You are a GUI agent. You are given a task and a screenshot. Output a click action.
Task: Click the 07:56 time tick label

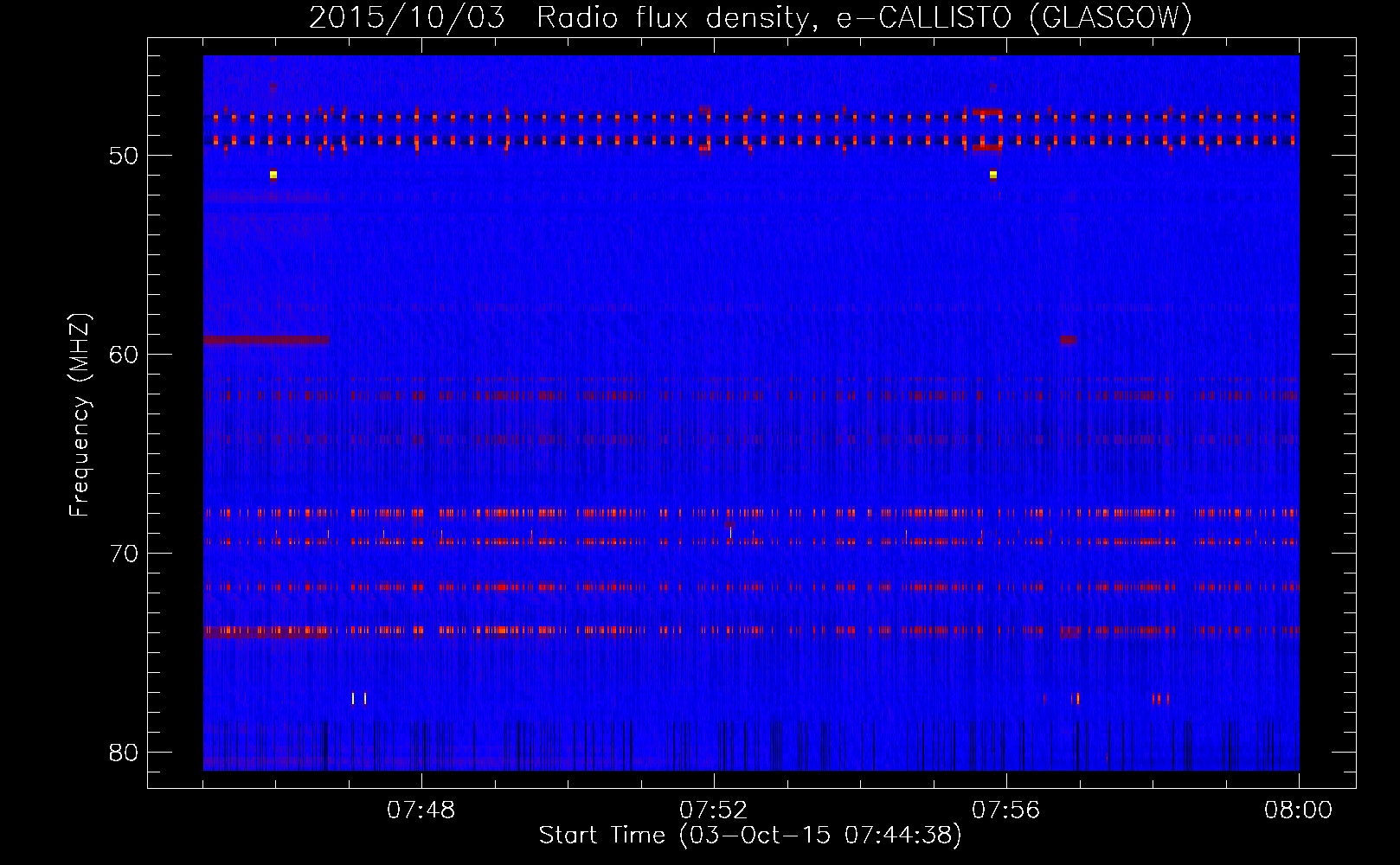1006,811
